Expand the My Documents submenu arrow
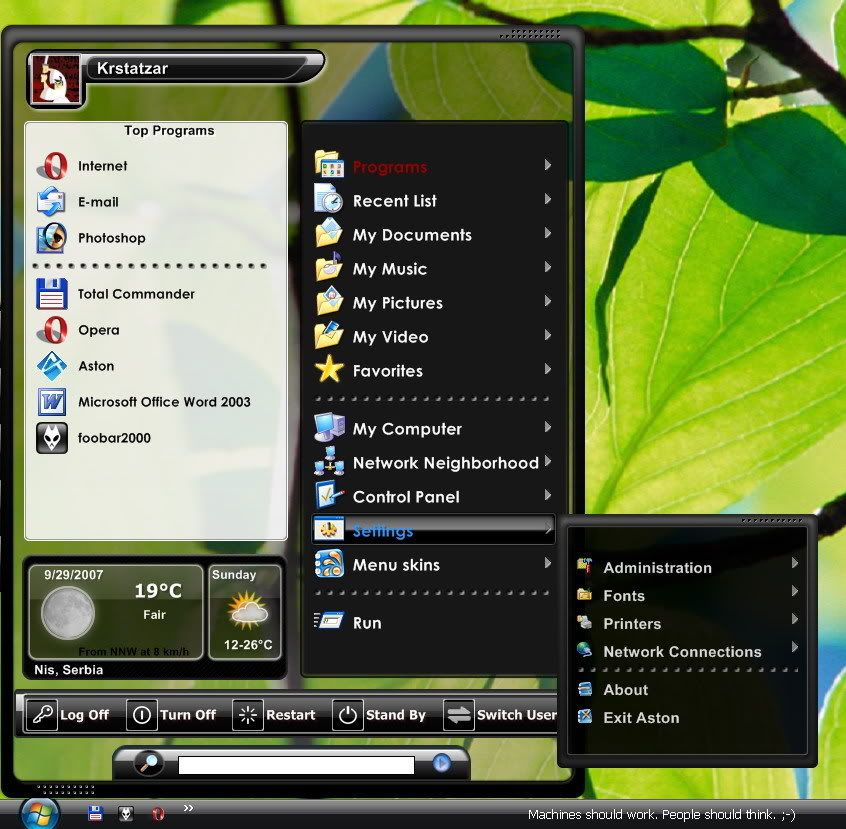 548,233
